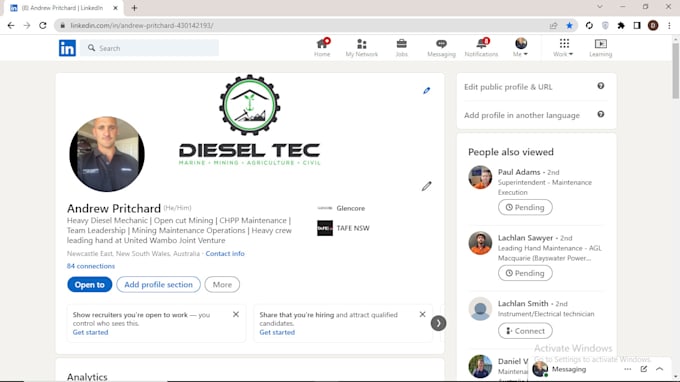The width and height of the screenshot is (680, 382).
Task: Click the Add profile section button
Action: 158,284
